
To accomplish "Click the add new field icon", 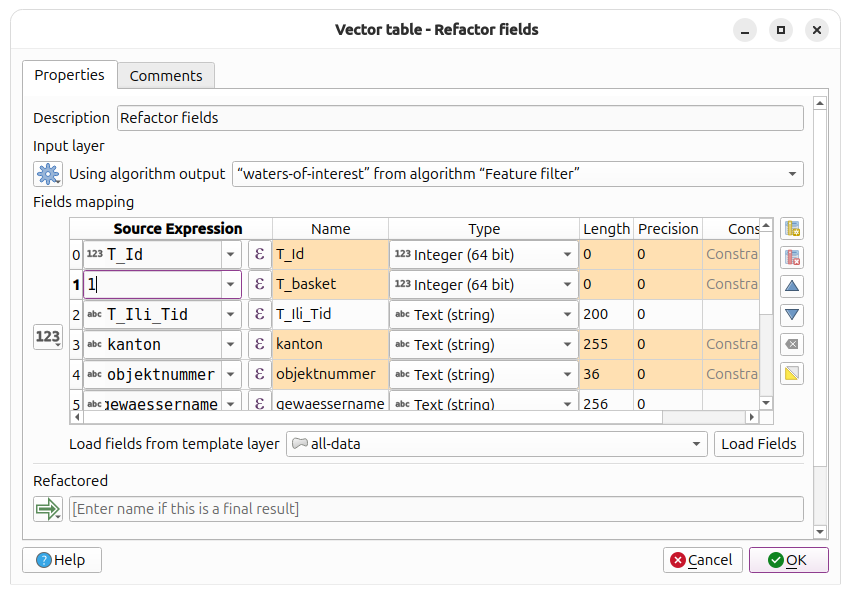I will click(x=792, y=229).
